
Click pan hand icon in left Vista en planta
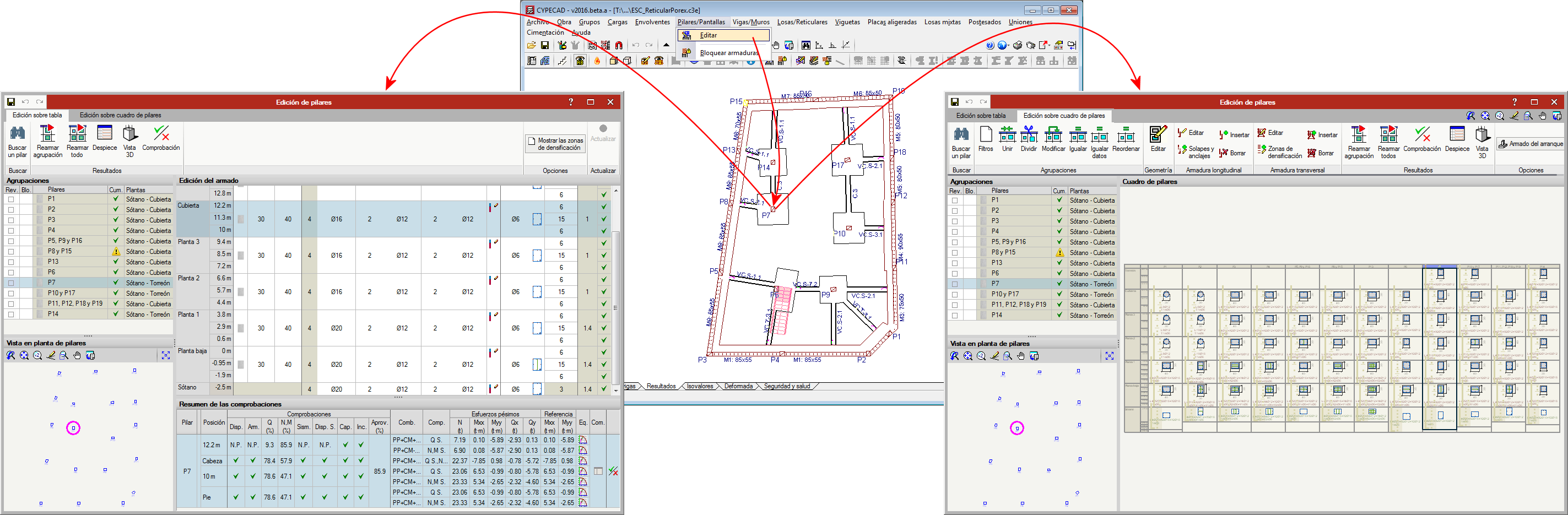77,355
